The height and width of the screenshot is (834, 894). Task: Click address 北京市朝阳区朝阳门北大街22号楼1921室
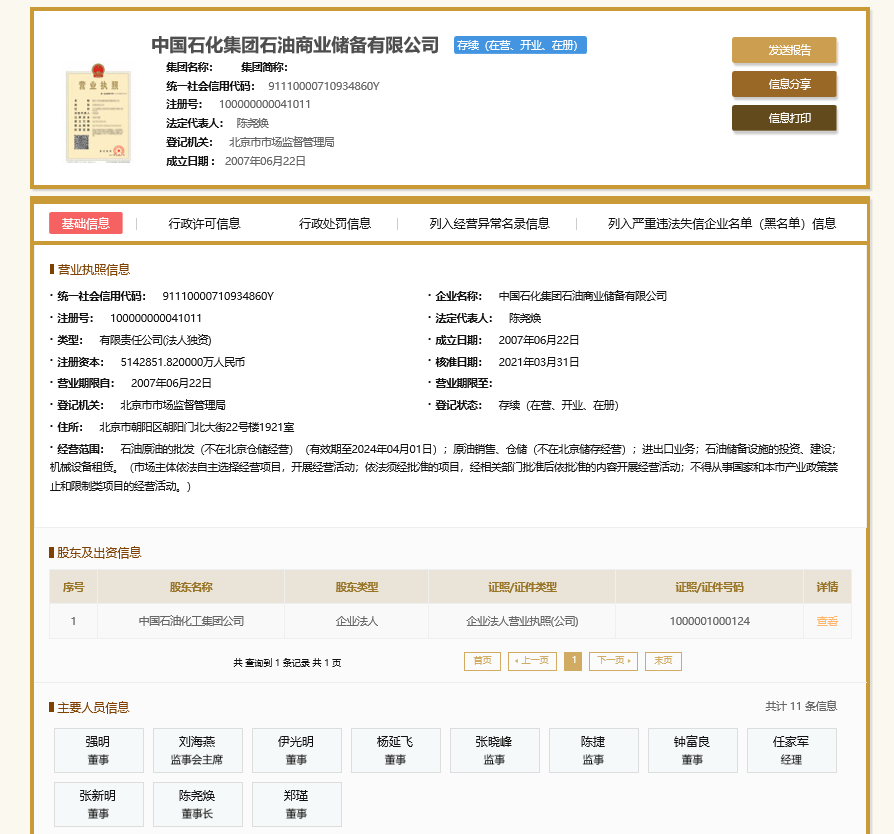197,427
